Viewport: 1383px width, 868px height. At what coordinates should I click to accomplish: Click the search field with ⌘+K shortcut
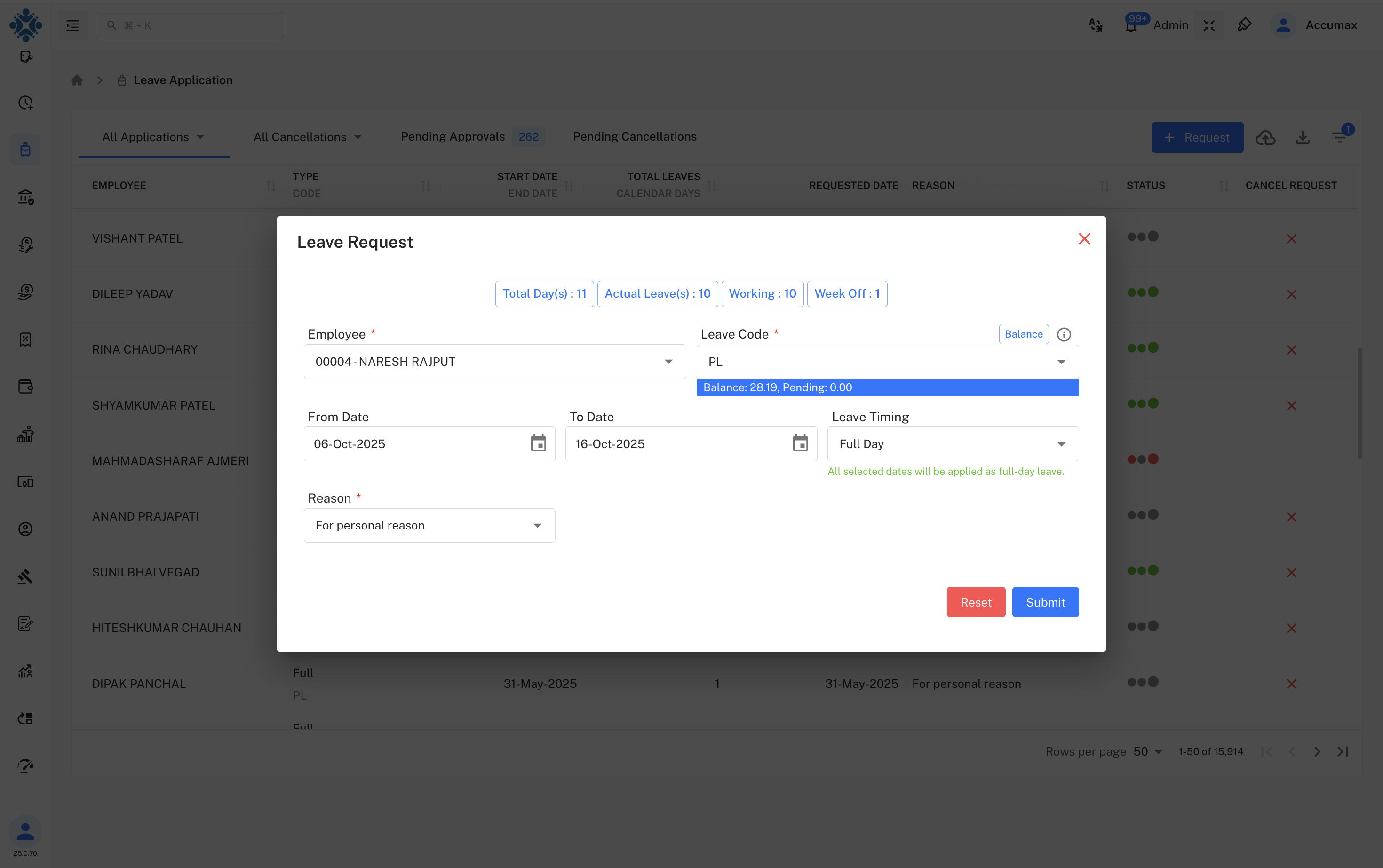point(190,25)
